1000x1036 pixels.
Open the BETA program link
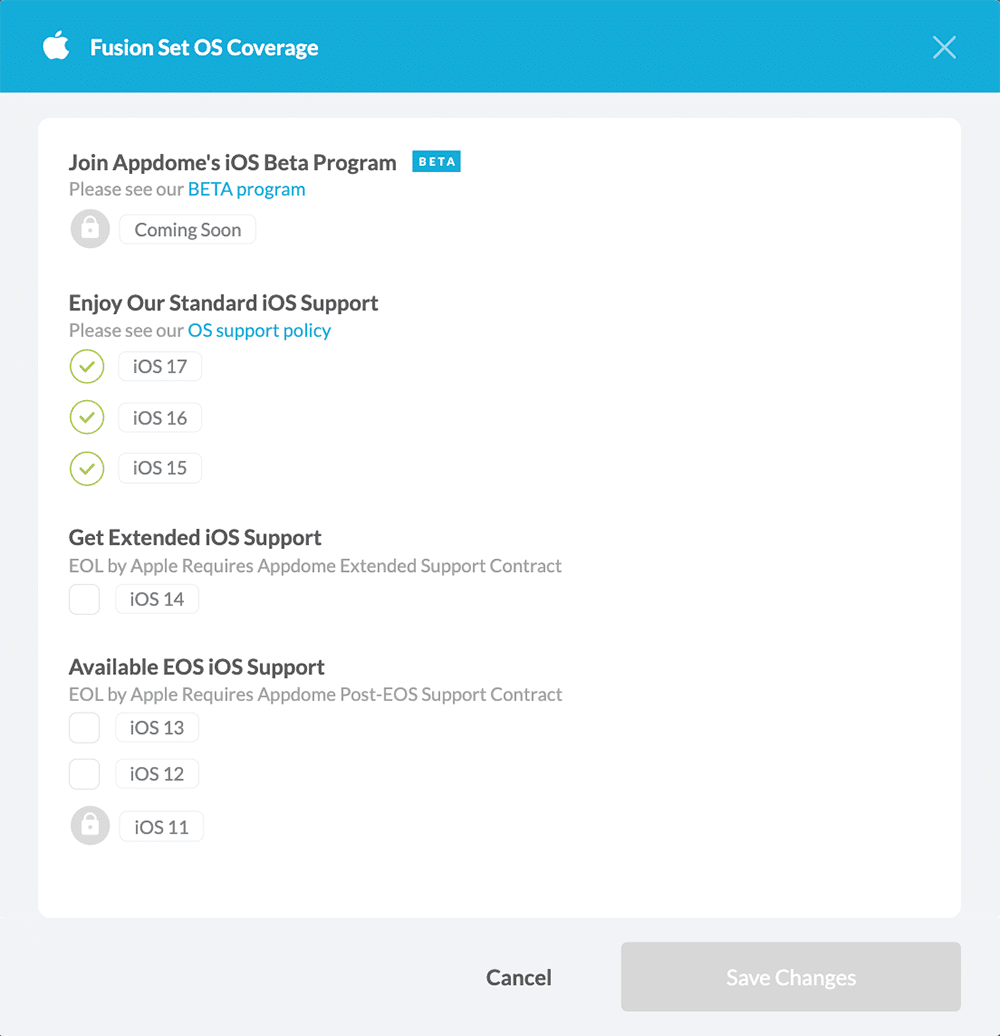point(246,189)
